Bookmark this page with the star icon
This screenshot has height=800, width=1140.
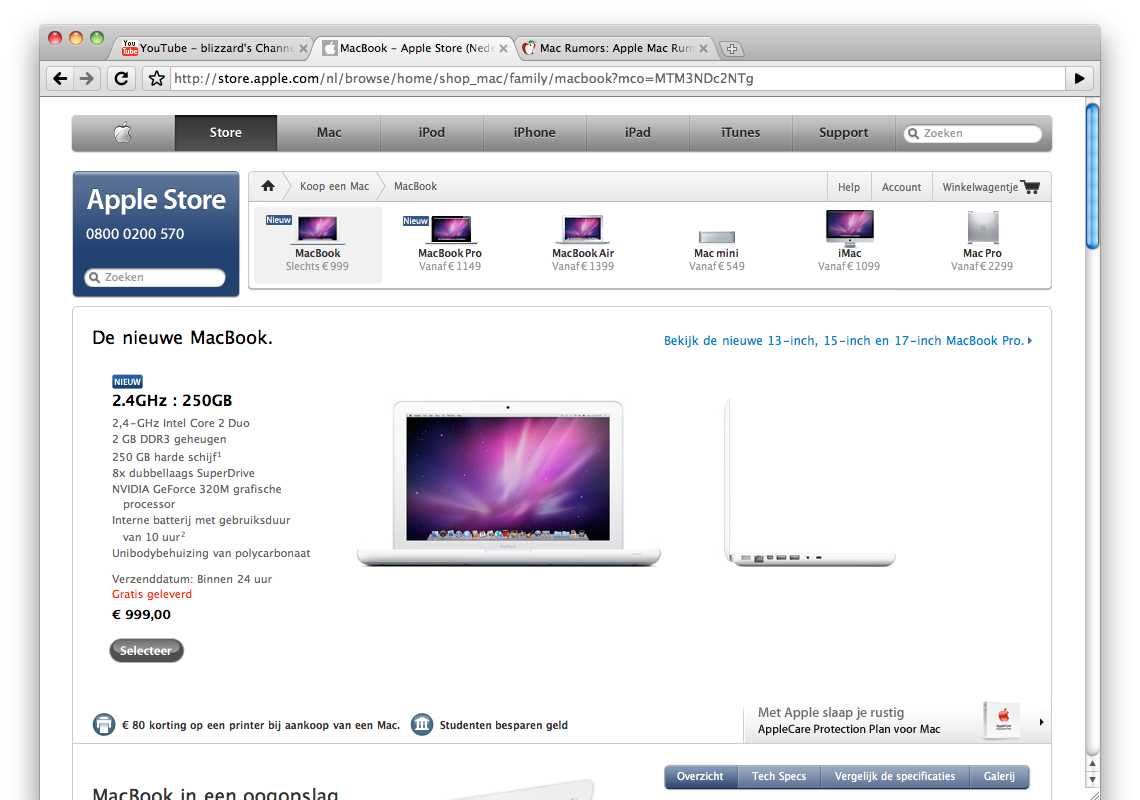(x=156, y=79)
